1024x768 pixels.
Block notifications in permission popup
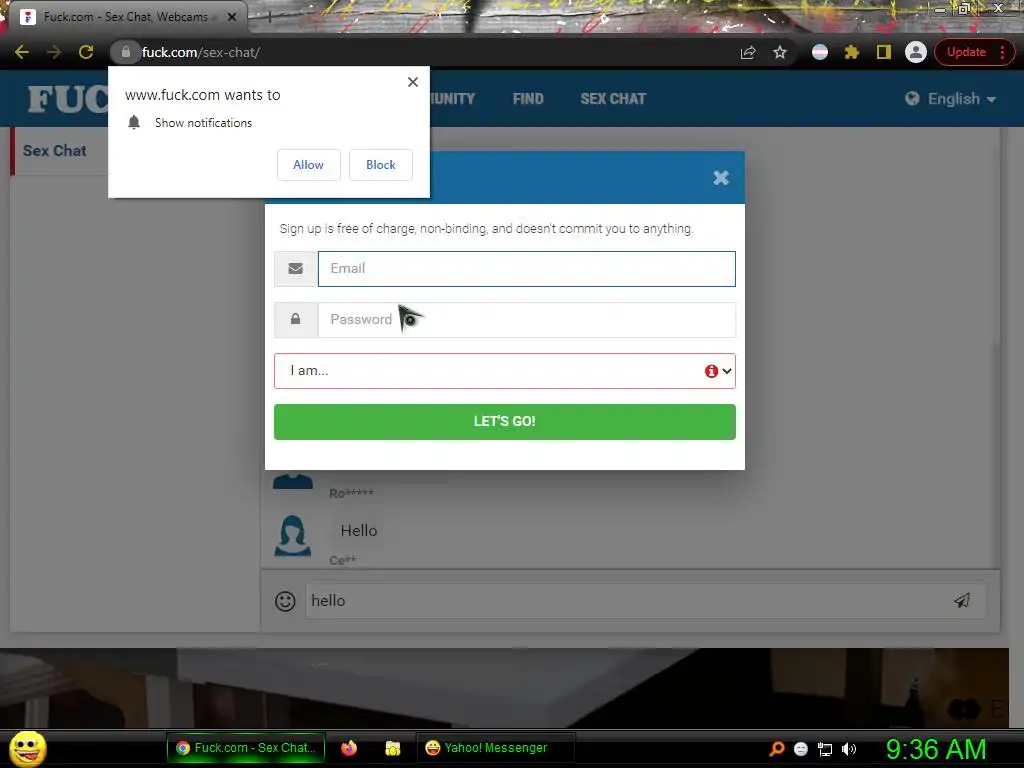(381, 165)
